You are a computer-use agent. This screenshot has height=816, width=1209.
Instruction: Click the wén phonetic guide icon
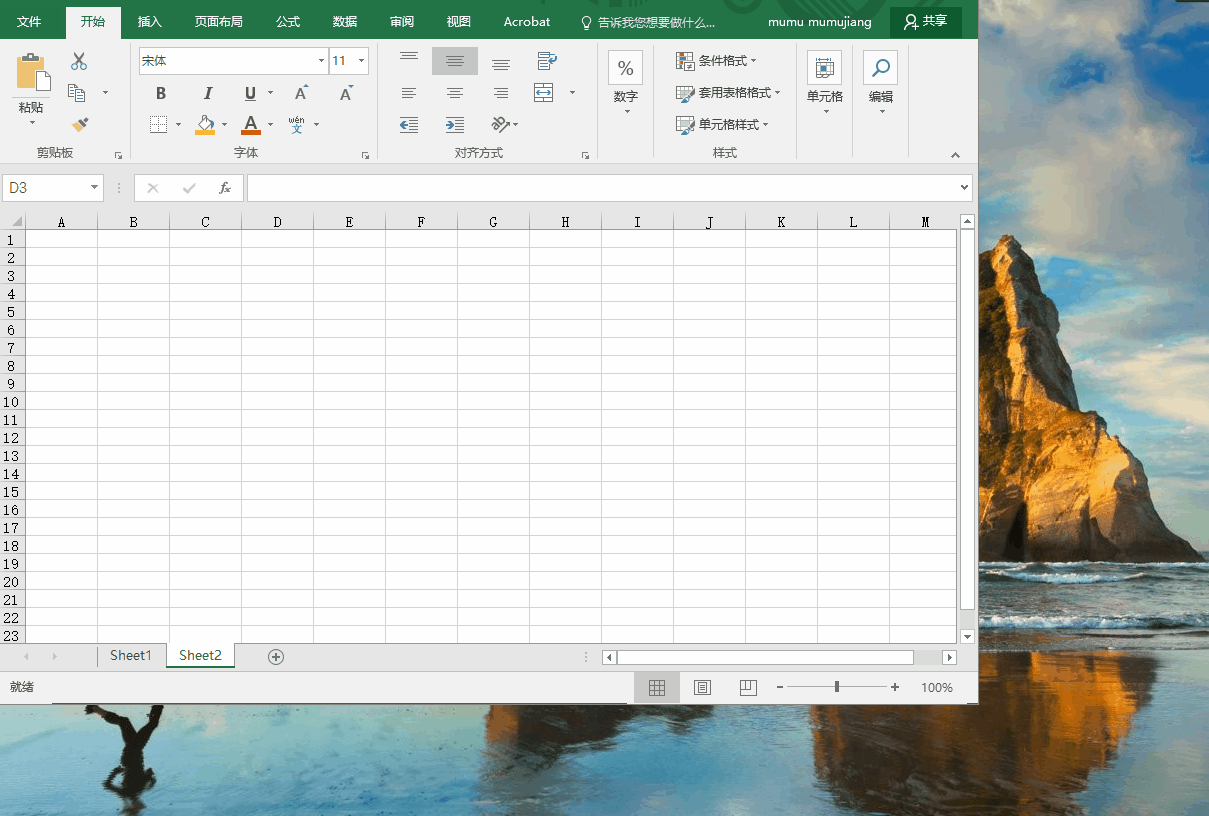coord(297,125)
